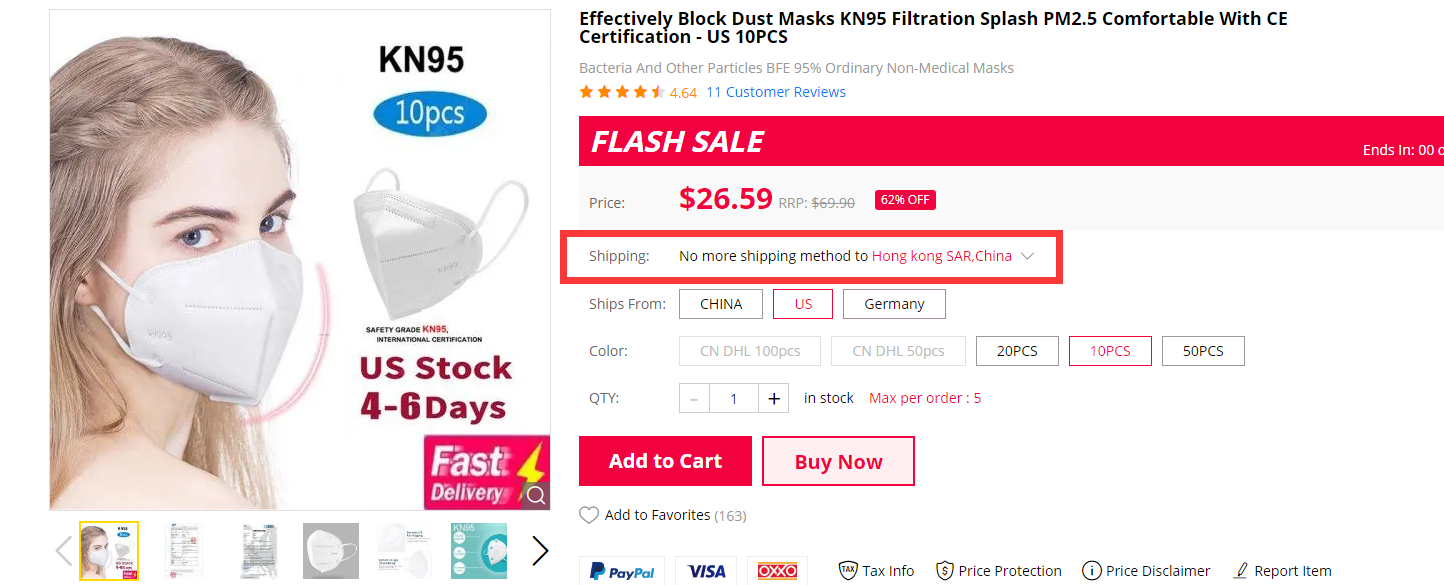The width and height of the screenshot is (1444, 585).
Task: Expand the shipping destination dropdown
Action: pos(1027,256)
